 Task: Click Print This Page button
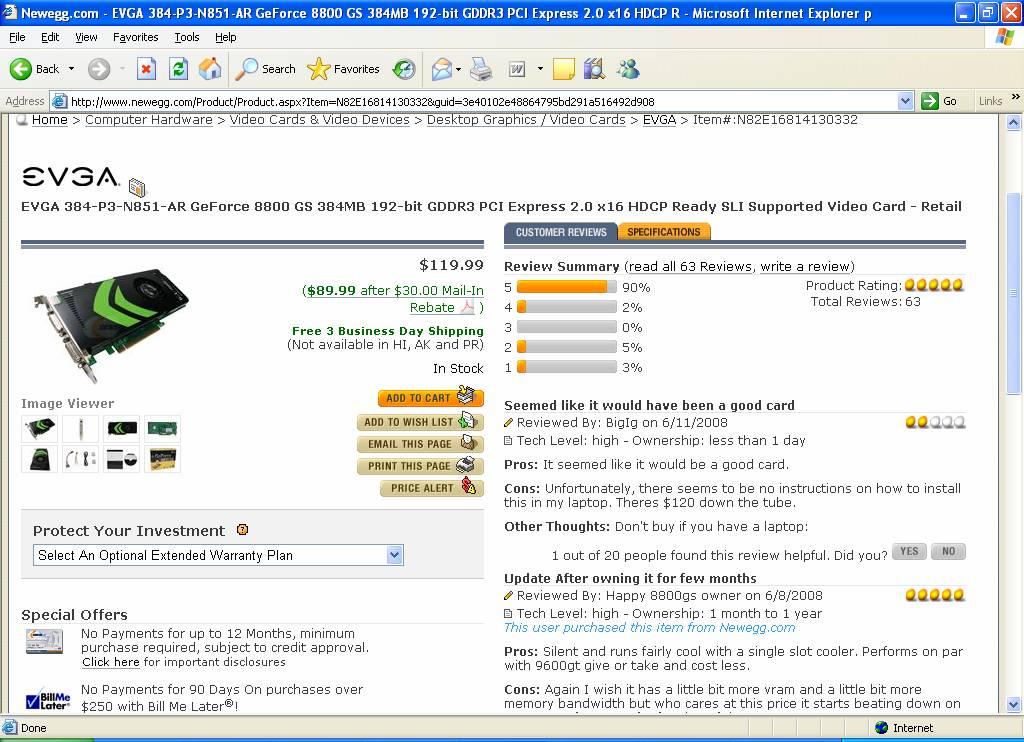point(420,466)
